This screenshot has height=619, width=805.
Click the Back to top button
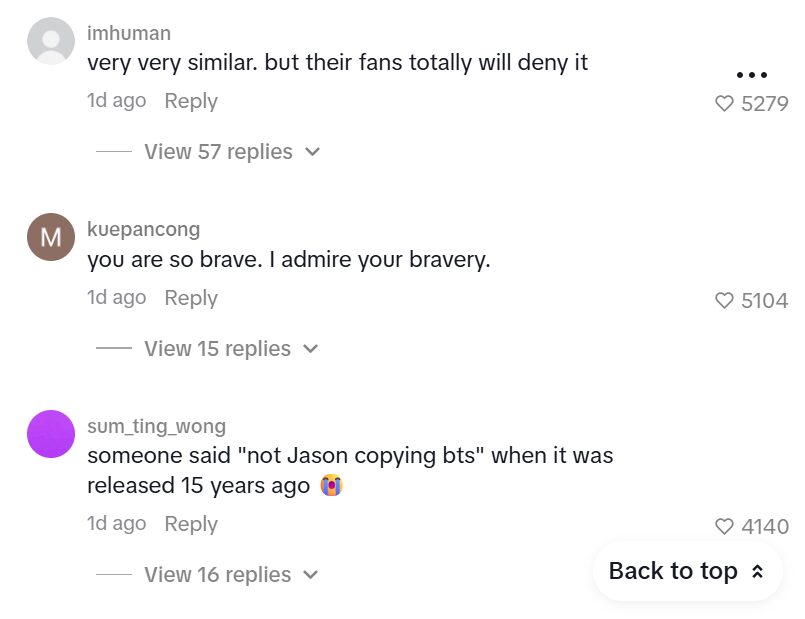click(x=673, y=571)
